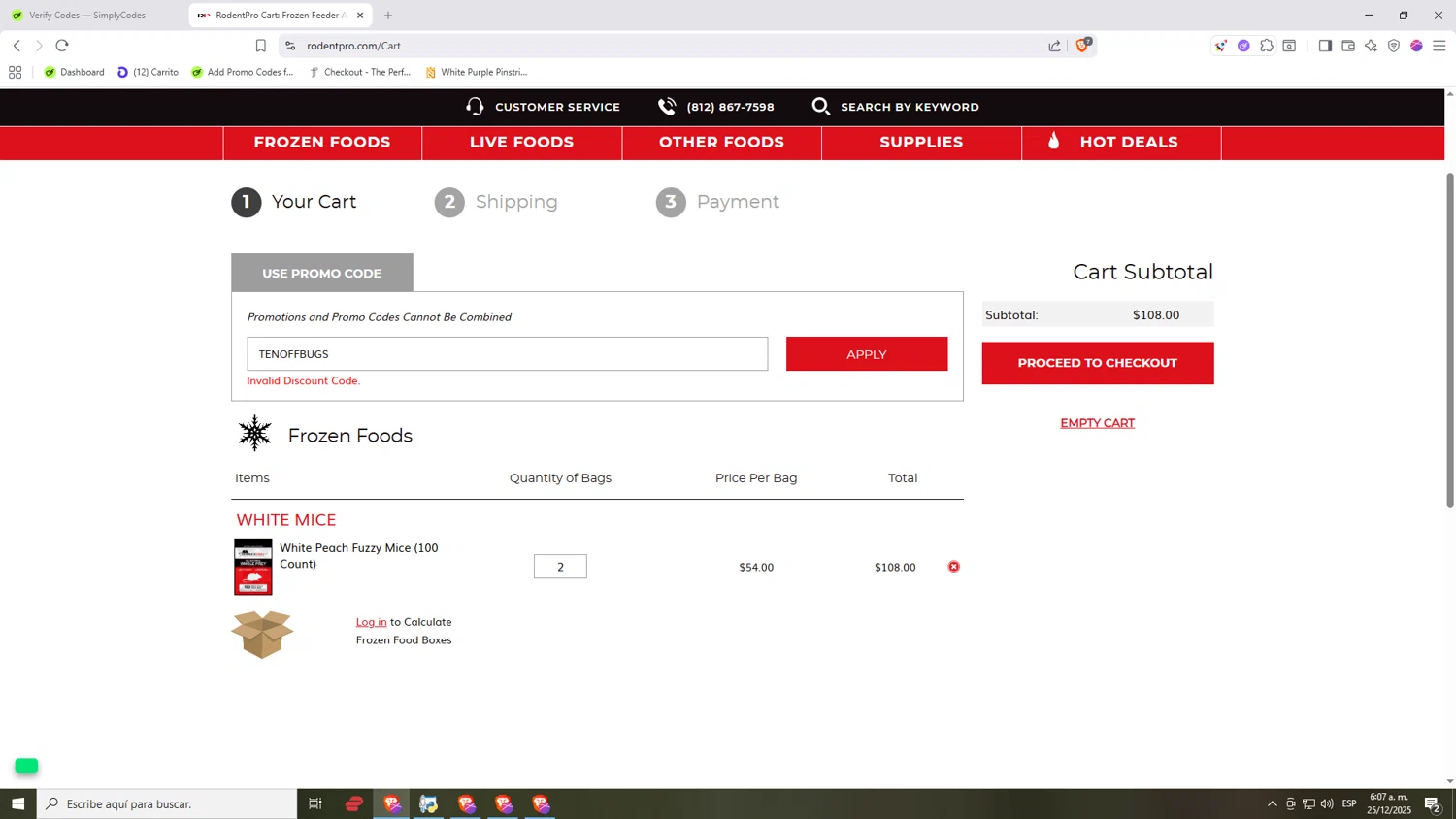Open White Purple Pinstri... bookmark

[x=477, y=72]
